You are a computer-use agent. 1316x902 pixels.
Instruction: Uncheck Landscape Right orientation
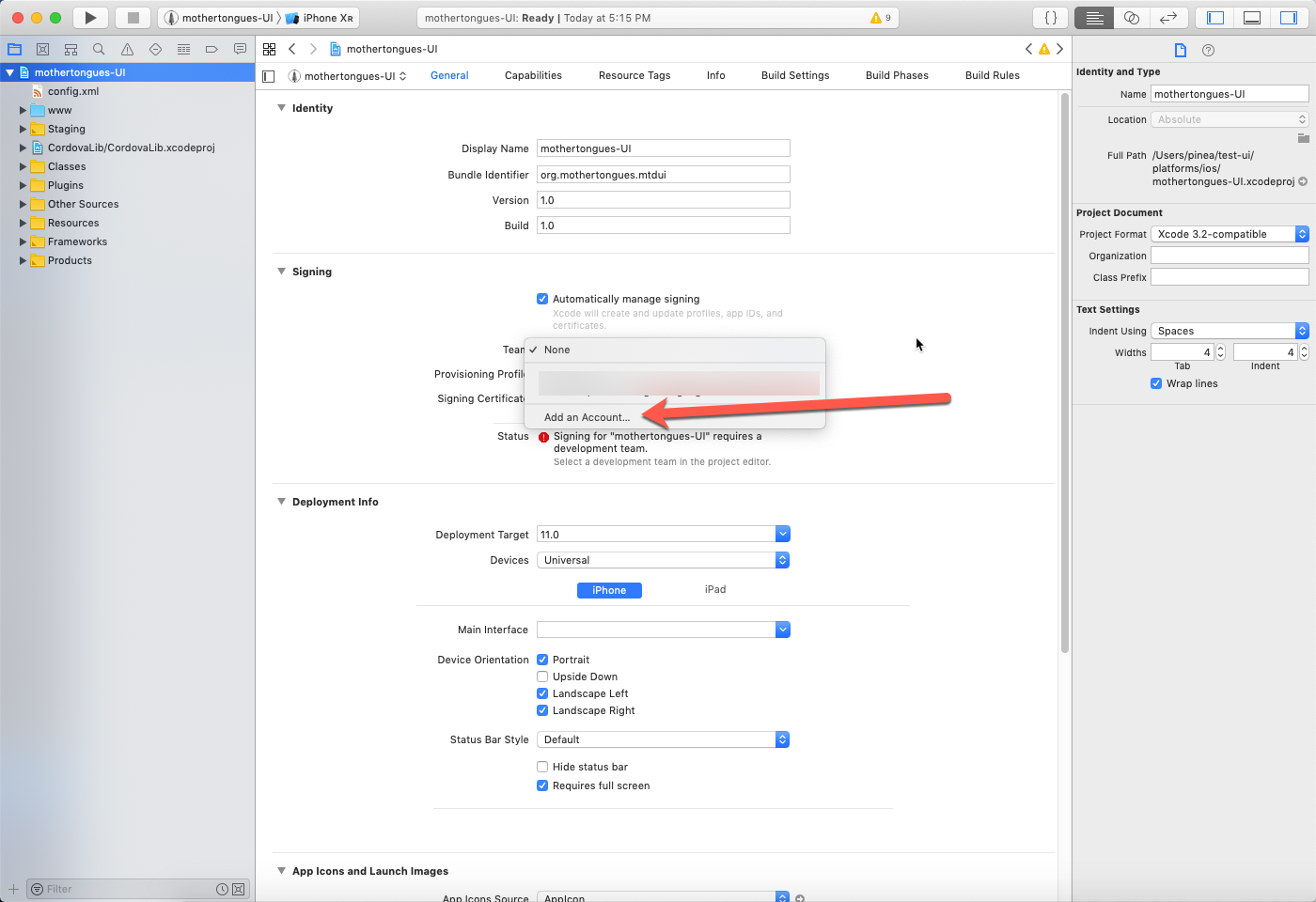[542, 710]
